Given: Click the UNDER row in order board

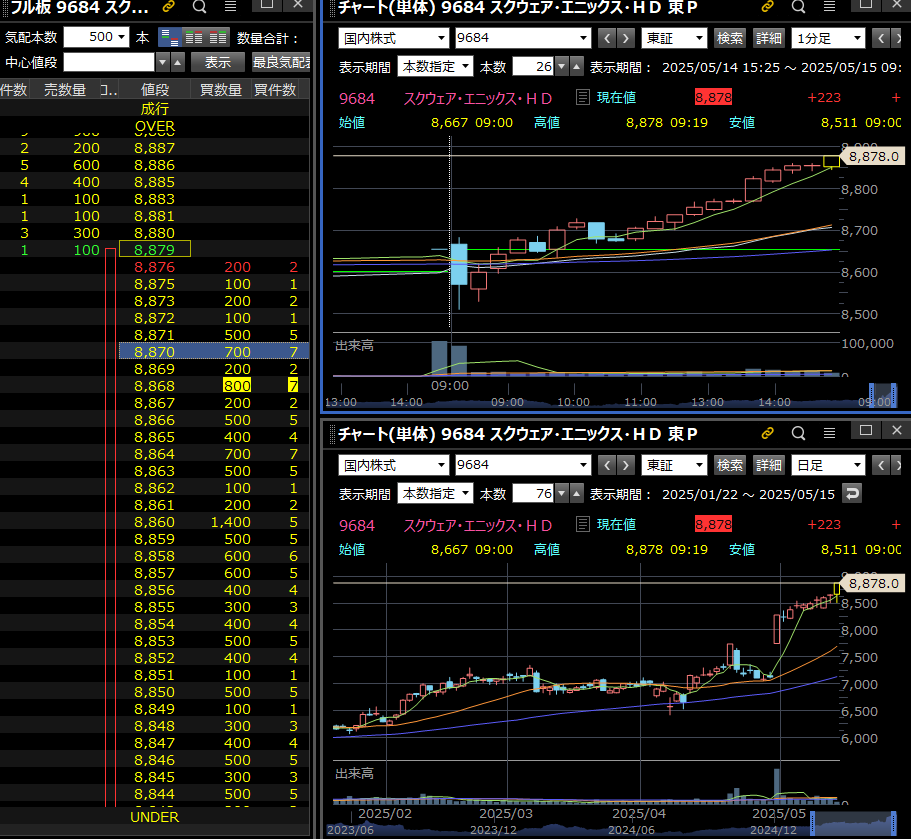Looking at the screenshot, I should point(155,816).
